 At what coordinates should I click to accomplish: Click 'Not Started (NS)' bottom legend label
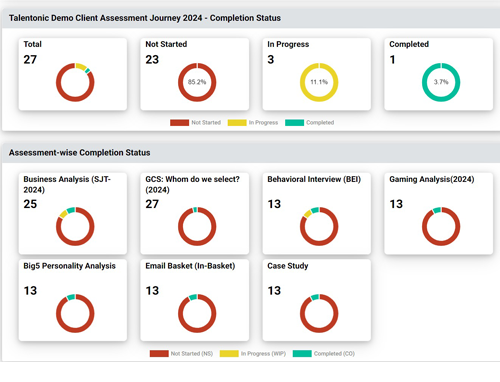click(192, 354)
